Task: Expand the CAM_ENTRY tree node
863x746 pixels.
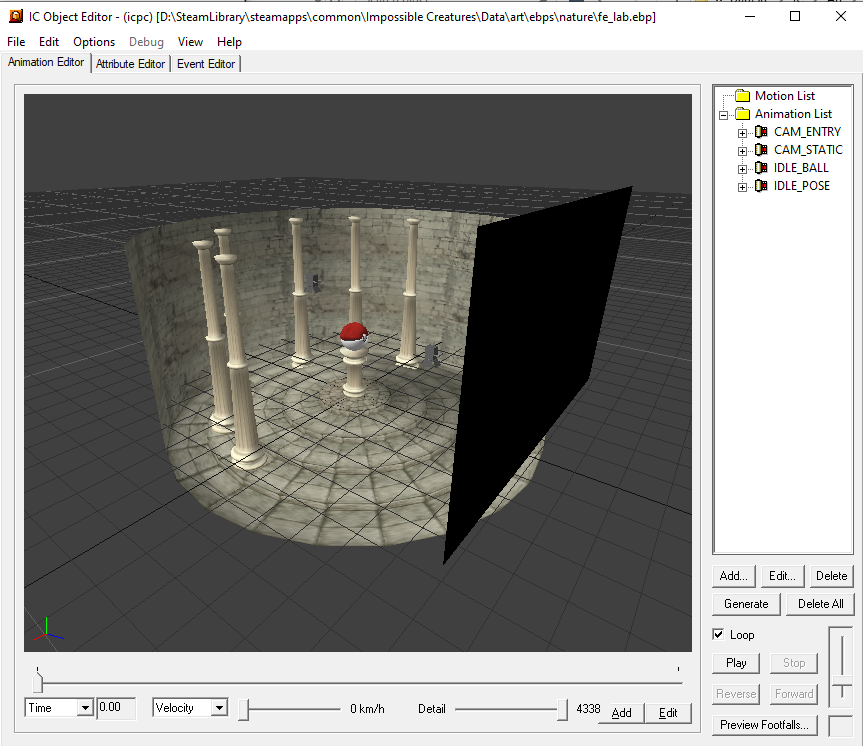Action: pos(742,133)
